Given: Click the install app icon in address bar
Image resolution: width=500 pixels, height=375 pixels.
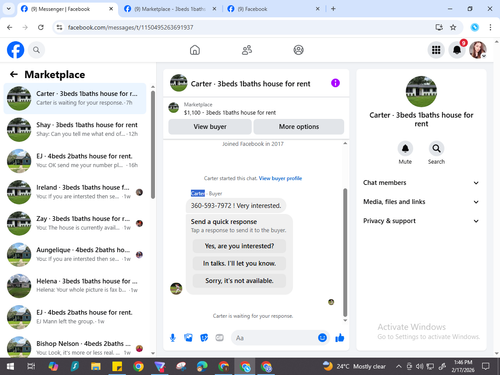Looking at the screenshot, I should click(439, 27).
